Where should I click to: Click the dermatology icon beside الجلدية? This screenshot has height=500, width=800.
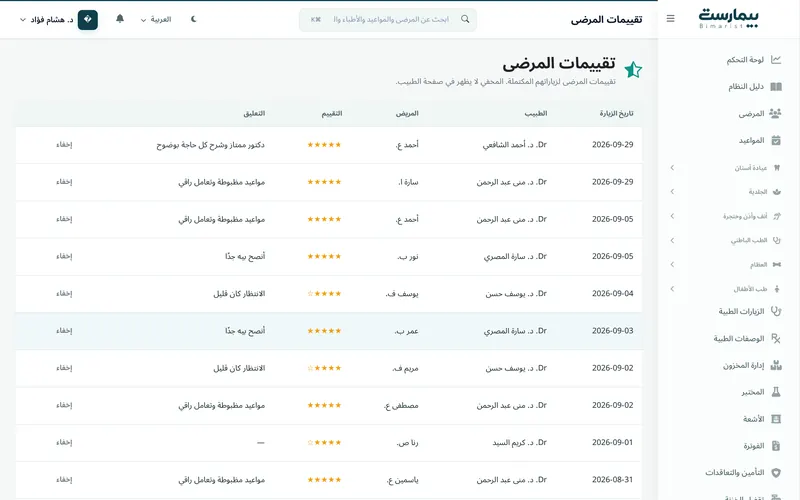click(x=777, y=192)
